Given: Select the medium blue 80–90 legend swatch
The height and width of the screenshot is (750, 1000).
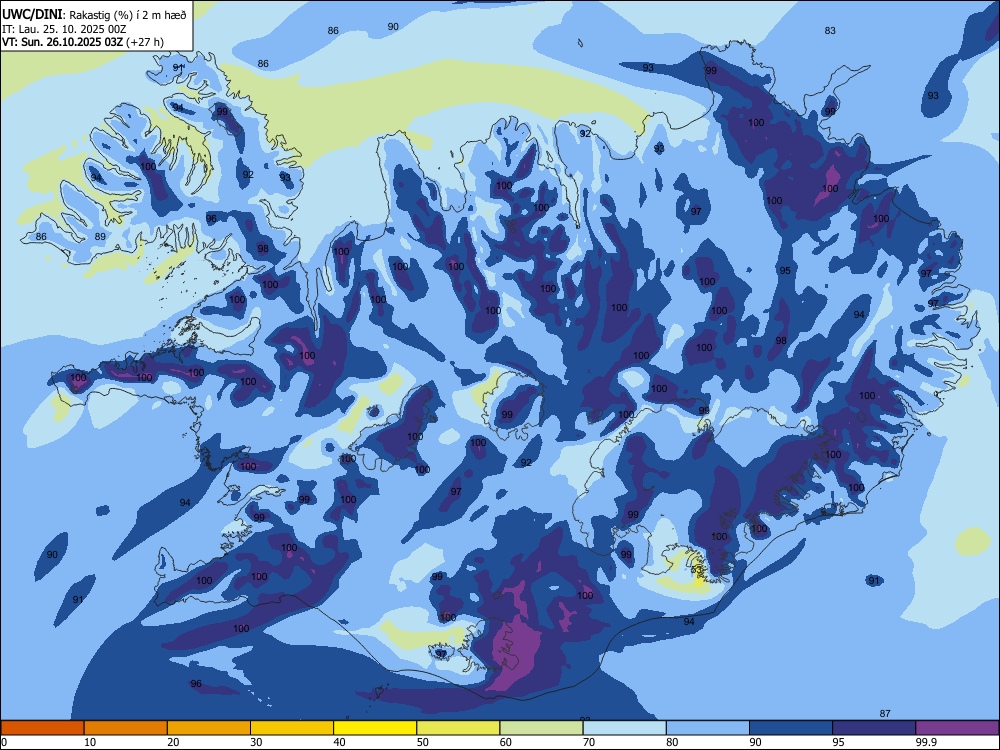Looking at the screenshot, I should point(707,728).
